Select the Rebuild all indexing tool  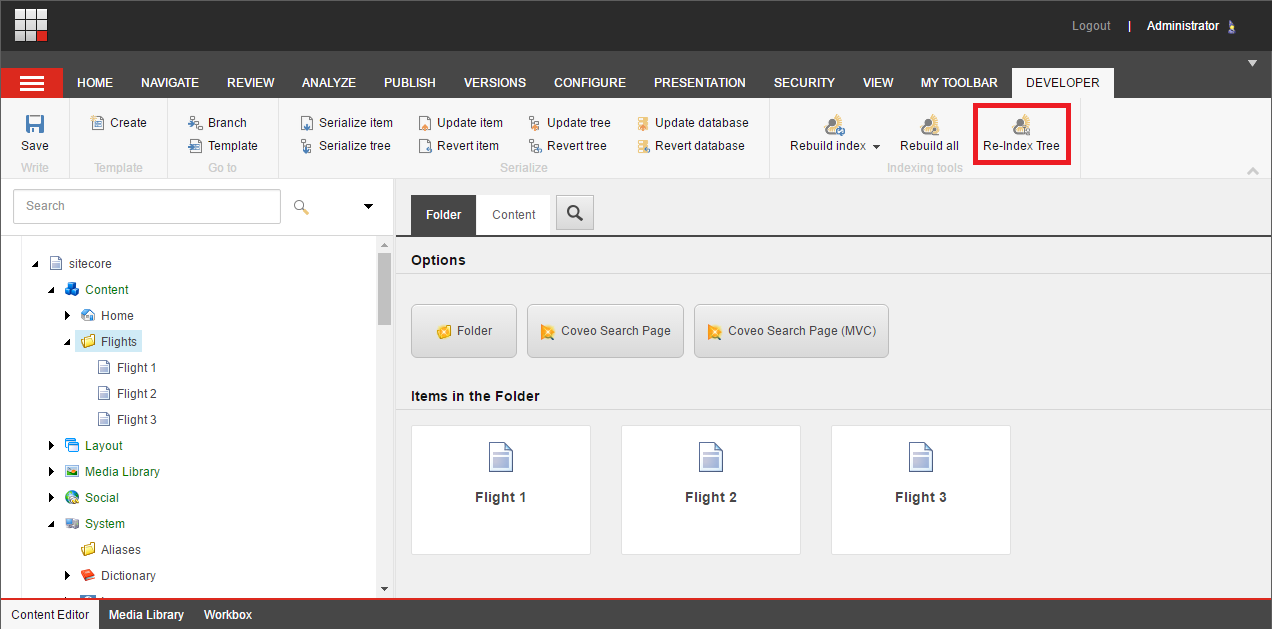pos(928,131)
